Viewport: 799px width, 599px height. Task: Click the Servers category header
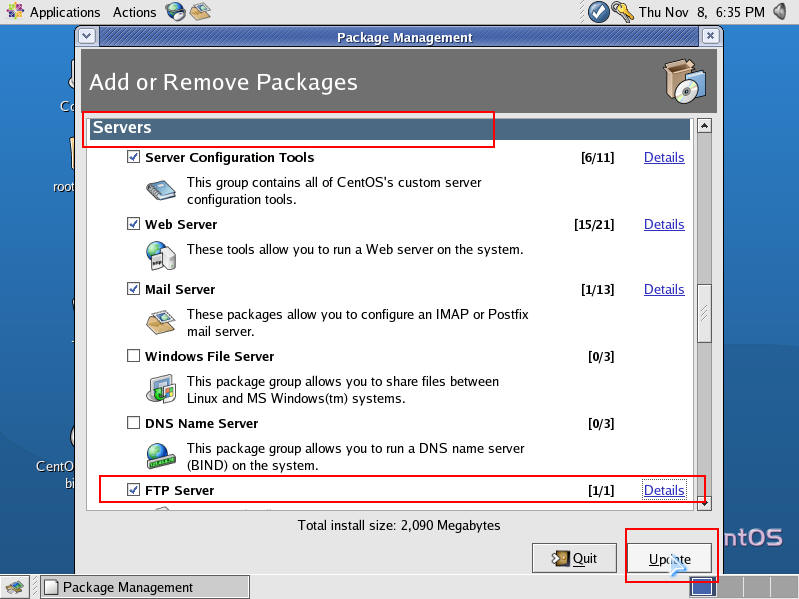click(389, 128)
